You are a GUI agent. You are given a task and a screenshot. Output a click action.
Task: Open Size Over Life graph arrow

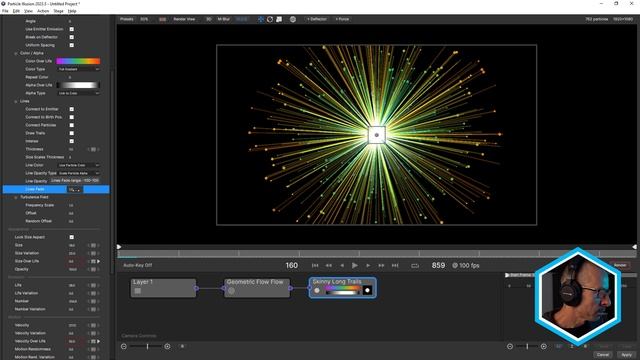[98, 261]
